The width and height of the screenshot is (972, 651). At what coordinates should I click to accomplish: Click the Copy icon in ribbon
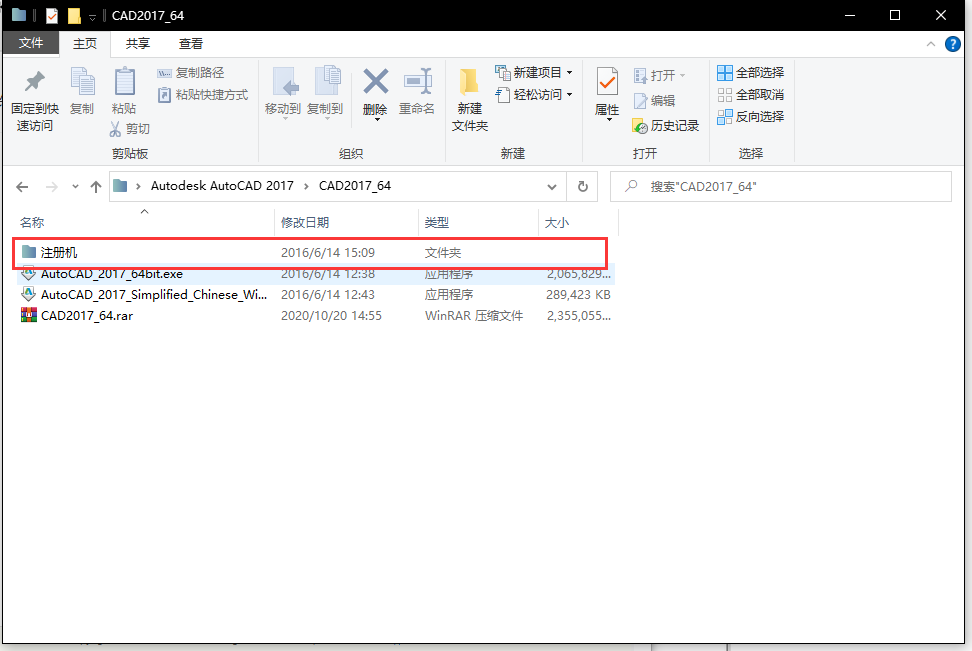(x=82, y=82)
